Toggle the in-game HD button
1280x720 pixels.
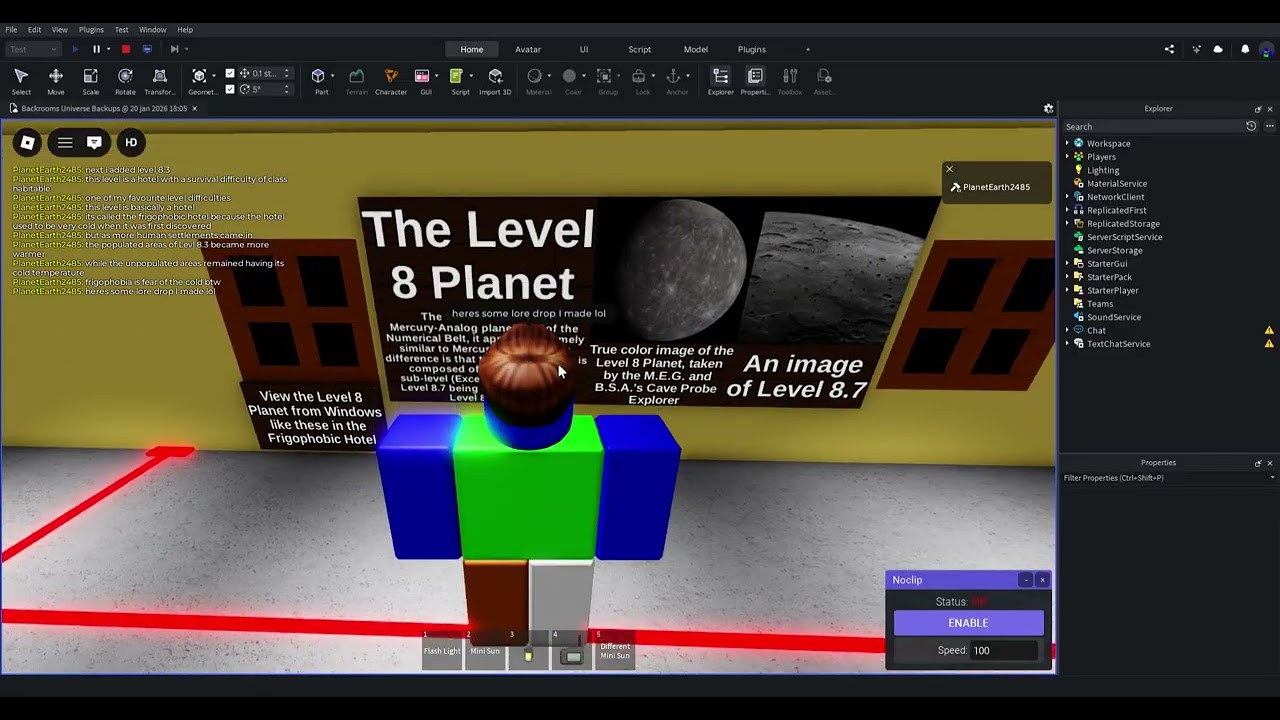[130, 143]
